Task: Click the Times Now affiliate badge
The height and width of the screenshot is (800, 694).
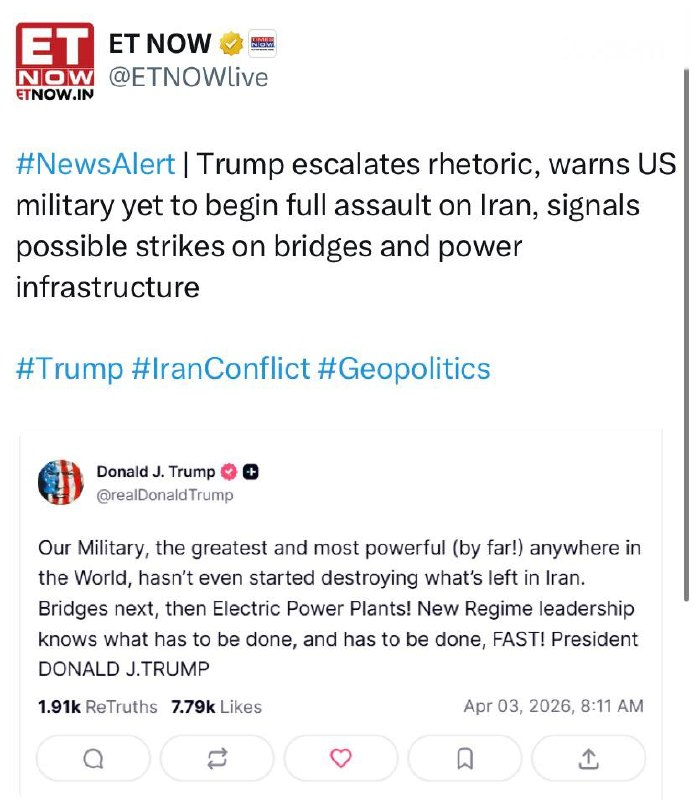Action: coord(262,43)
